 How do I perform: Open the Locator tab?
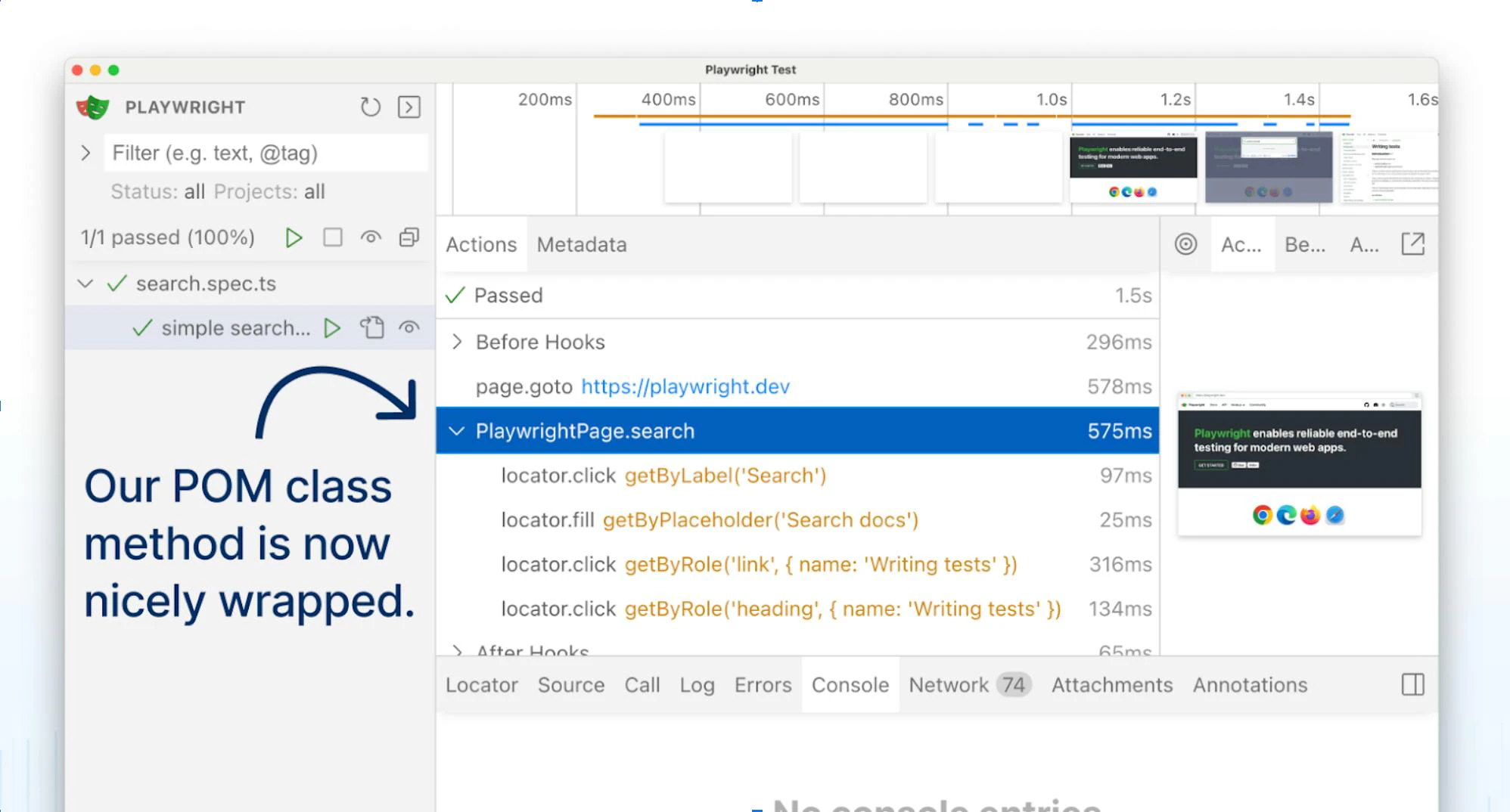(x=482, y=685)
